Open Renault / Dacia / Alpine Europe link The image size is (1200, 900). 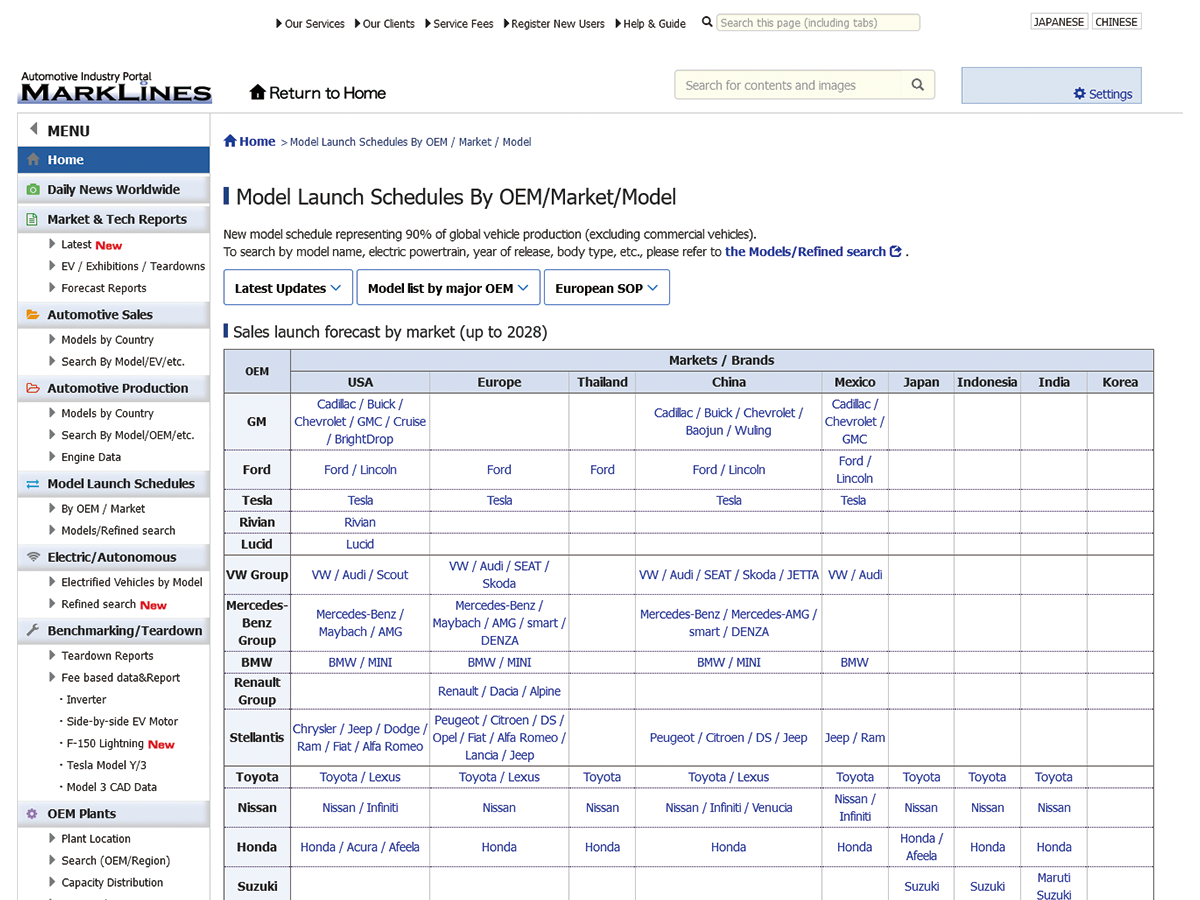pos(499,691)
